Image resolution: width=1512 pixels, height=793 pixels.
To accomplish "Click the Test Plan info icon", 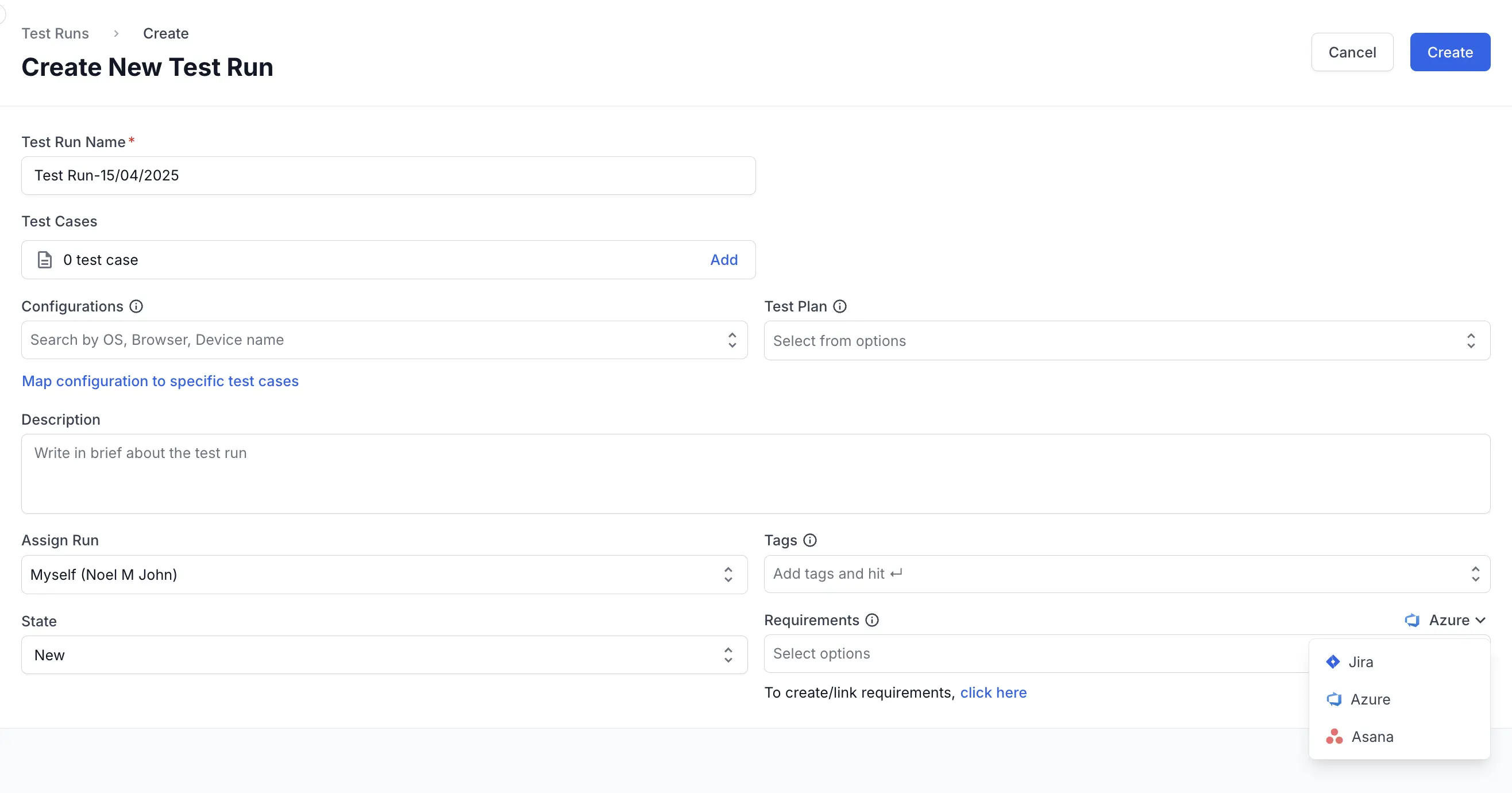I will [x=840, y=306].
